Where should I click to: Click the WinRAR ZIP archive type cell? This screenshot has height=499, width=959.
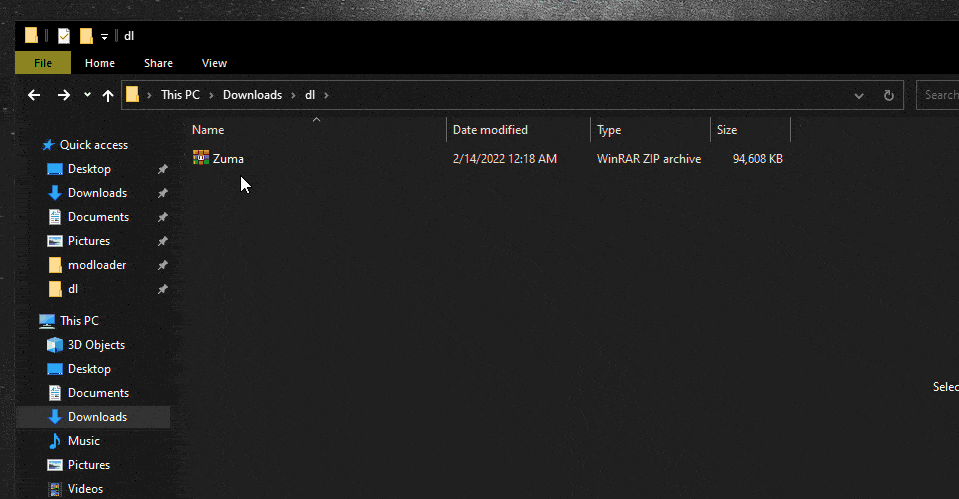[649, 158]
